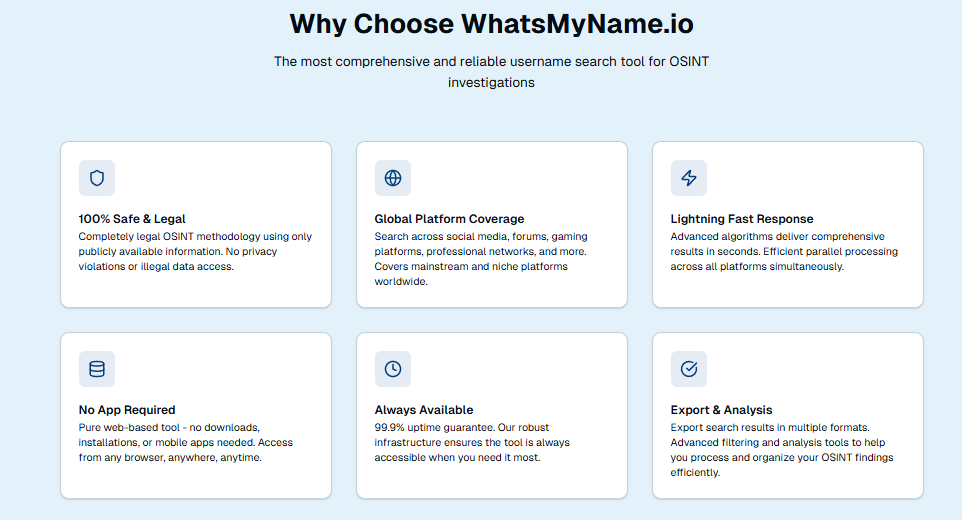Click the checkmark circle icon for Export & Analysis
The height and width of the screenshot is (520, 962).
coord(689,369)
